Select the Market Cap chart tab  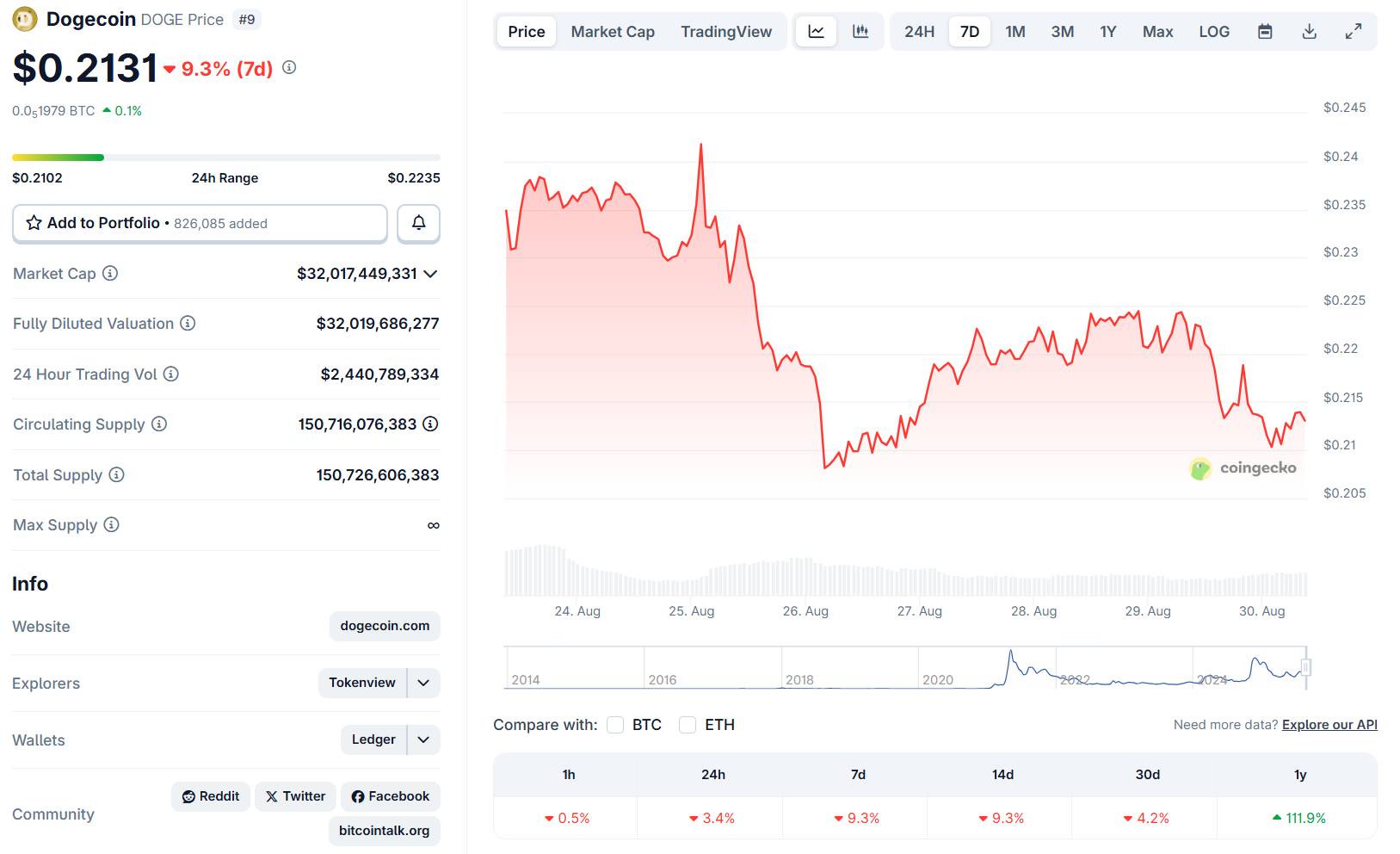[x=613, y=32]
